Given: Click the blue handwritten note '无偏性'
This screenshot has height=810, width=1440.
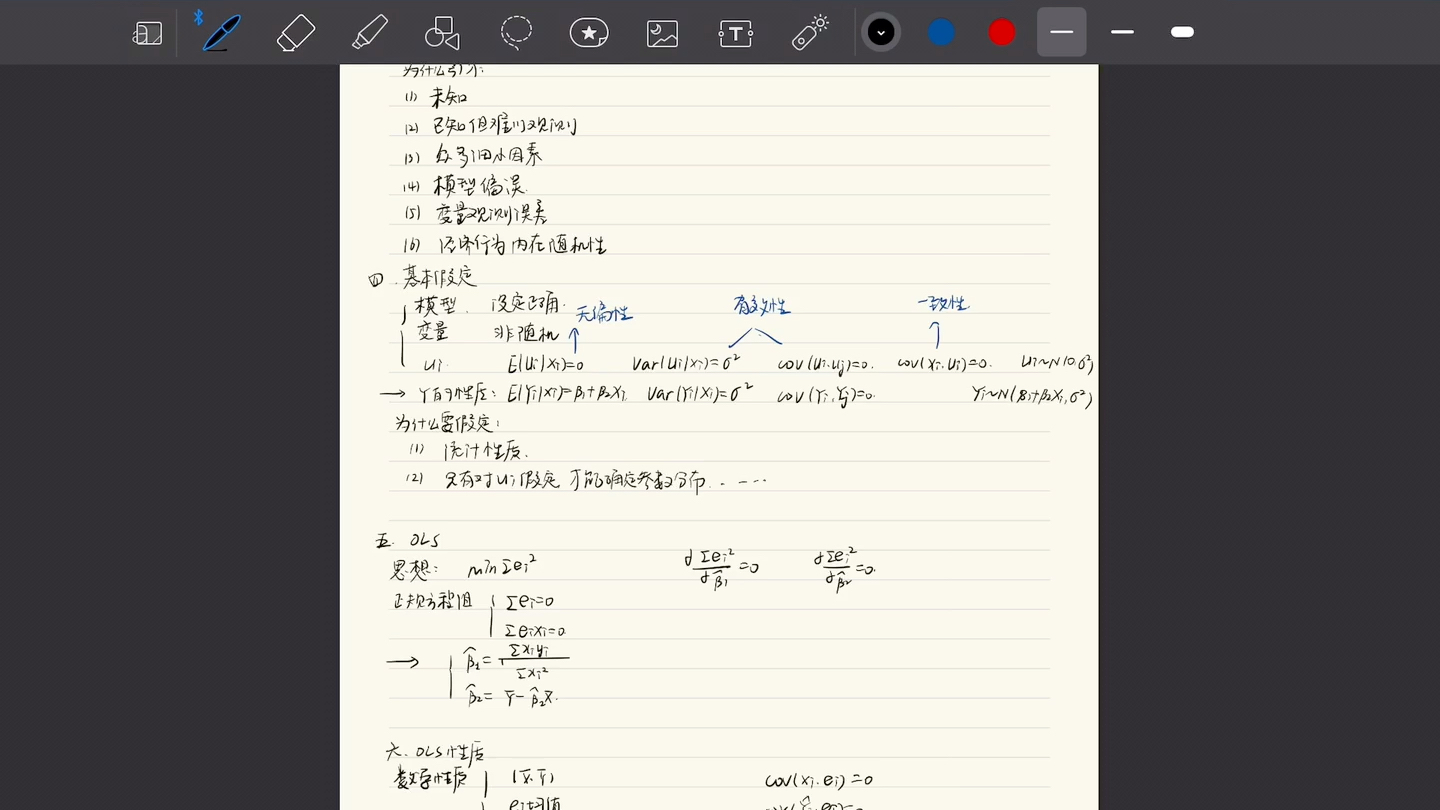Looking at the screenshot, I should (603, 314).
